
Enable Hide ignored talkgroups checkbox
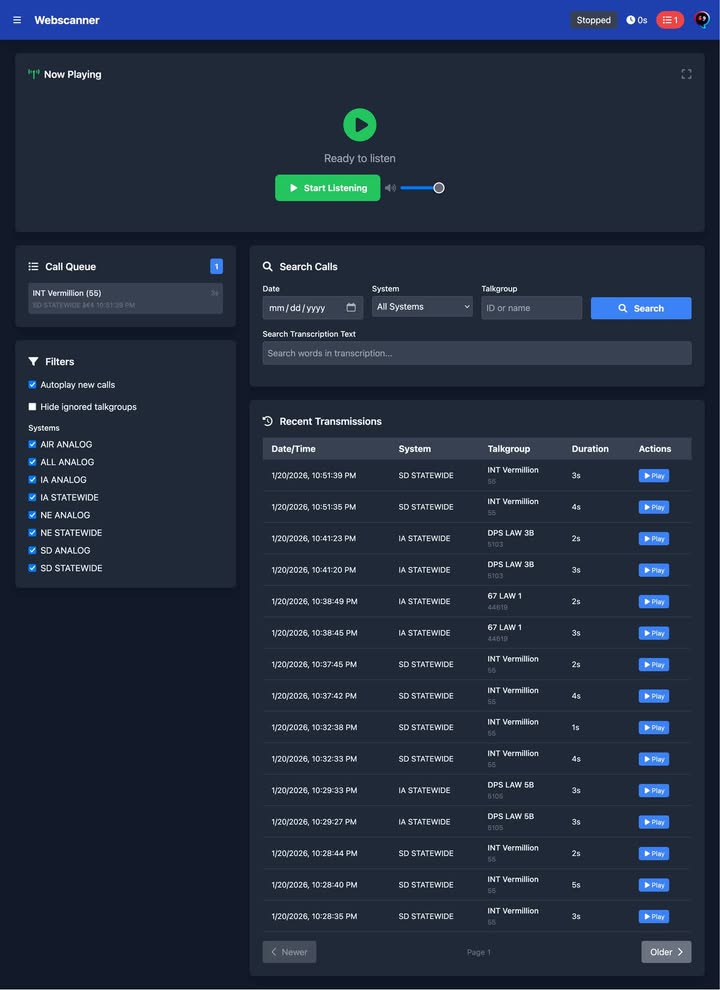click(32, 407)
